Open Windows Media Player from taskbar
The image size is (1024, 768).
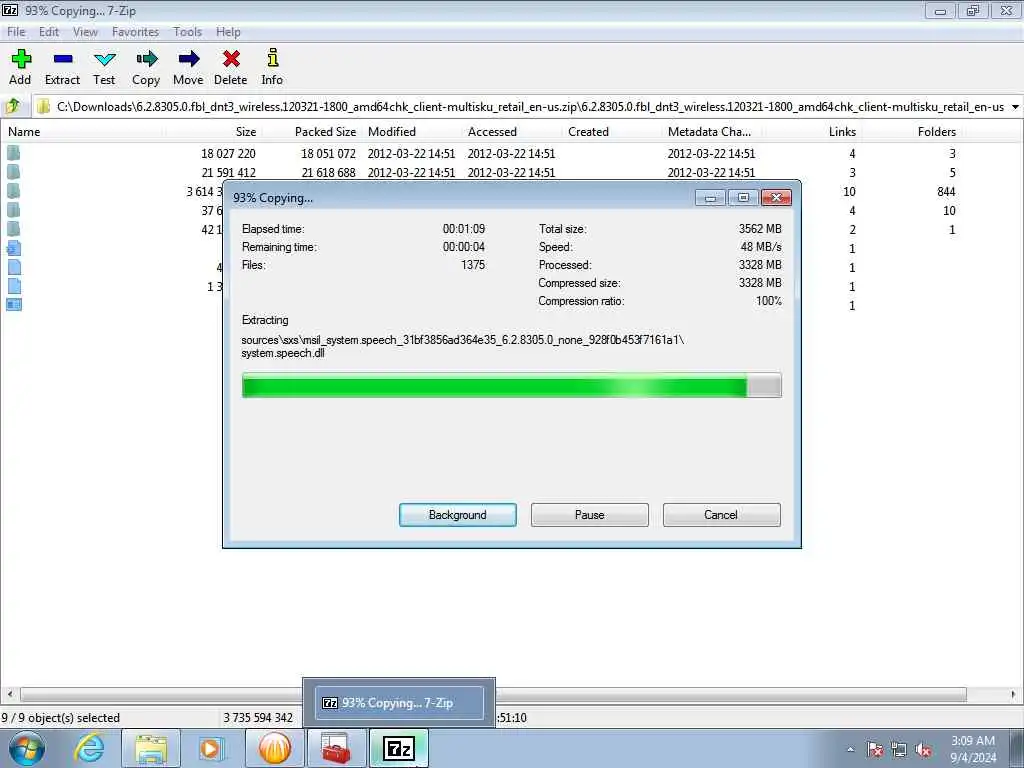click(211, 748)
